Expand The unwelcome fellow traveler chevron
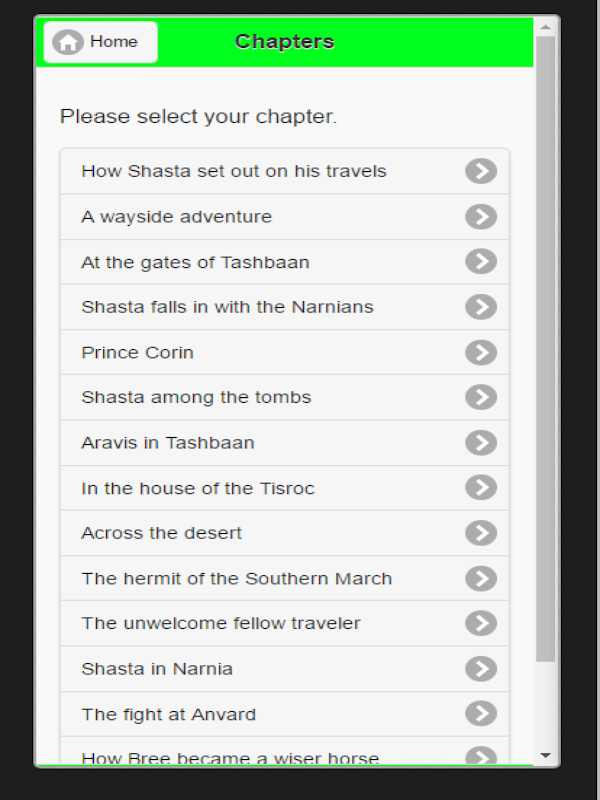600x800 pixels. click(x=481, y=623)
